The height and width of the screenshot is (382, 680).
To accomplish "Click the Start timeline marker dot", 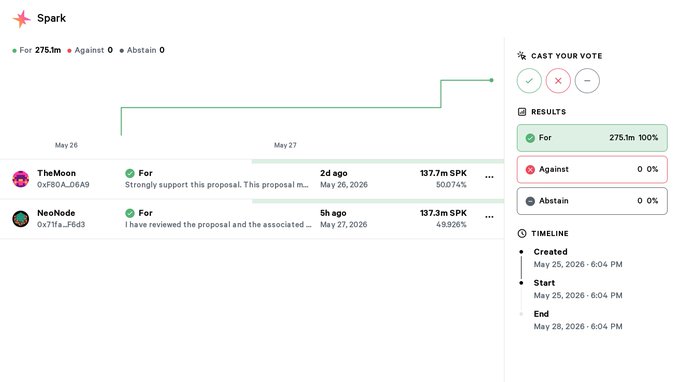I will [521, 283].
